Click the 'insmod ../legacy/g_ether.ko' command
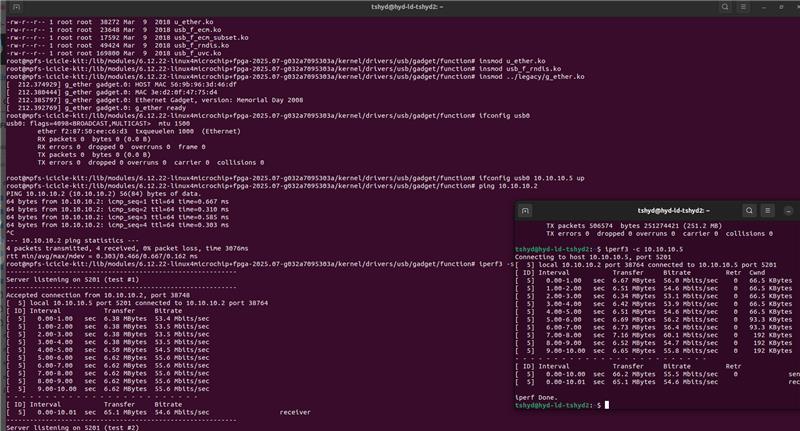800x431 pixels. 531,77
